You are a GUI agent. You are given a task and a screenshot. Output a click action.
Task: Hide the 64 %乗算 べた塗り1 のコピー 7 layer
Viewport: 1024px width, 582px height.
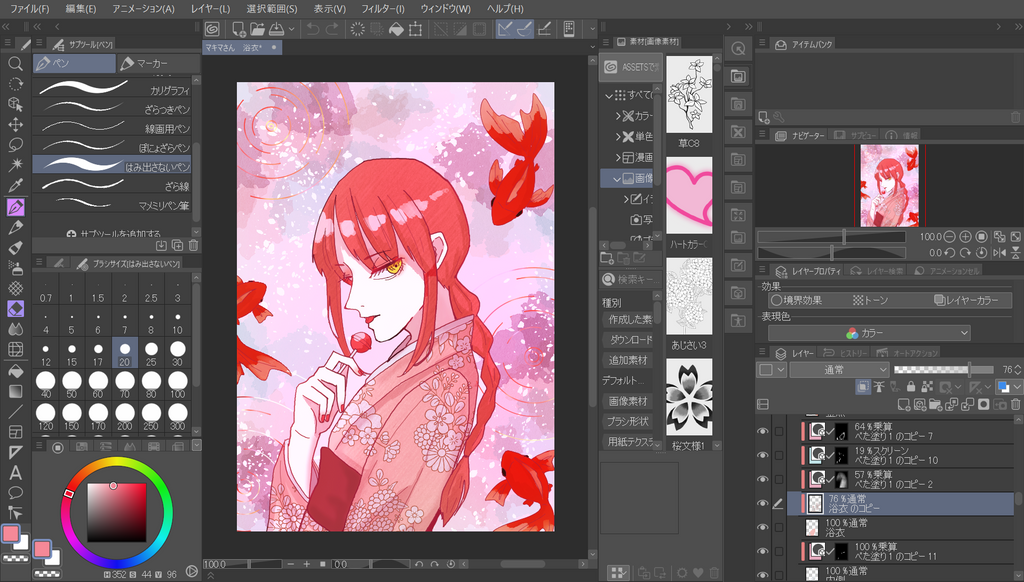tap(762, 431)
